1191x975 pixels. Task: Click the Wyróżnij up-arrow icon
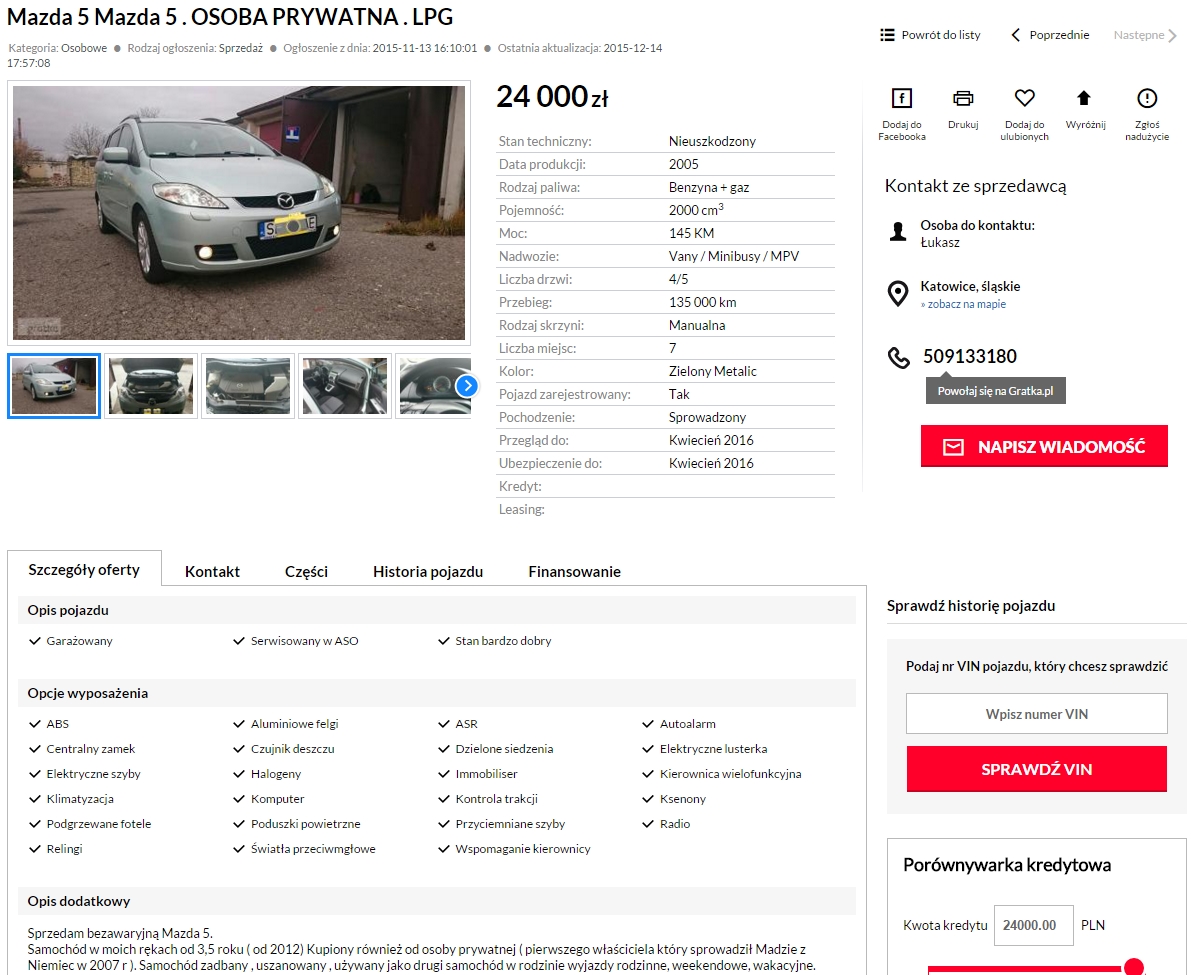tap(1084, 98)
